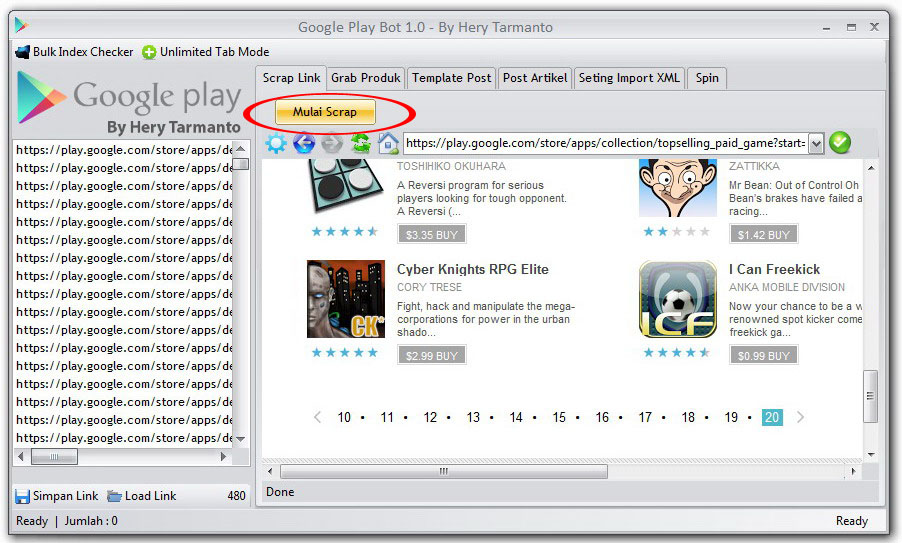Screen dimensions: 902x543
Task: Select first link in the list
Action: pos(124,150)
